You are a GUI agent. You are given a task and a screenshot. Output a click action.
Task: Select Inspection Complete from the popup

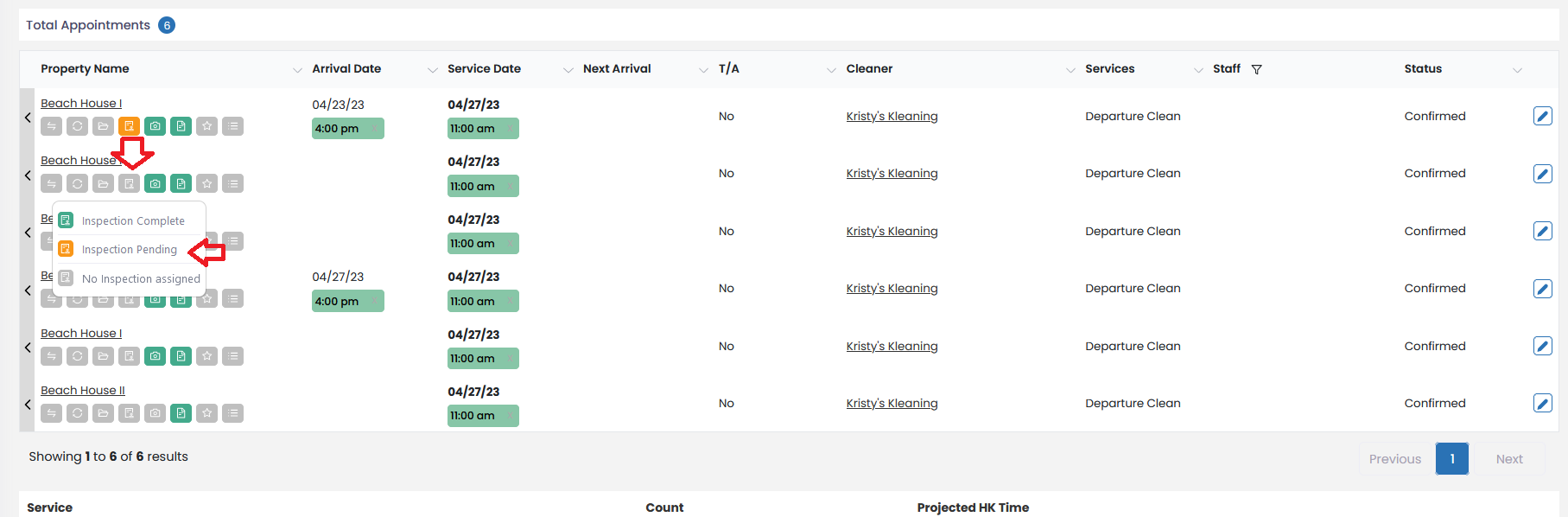coord(132,220)
